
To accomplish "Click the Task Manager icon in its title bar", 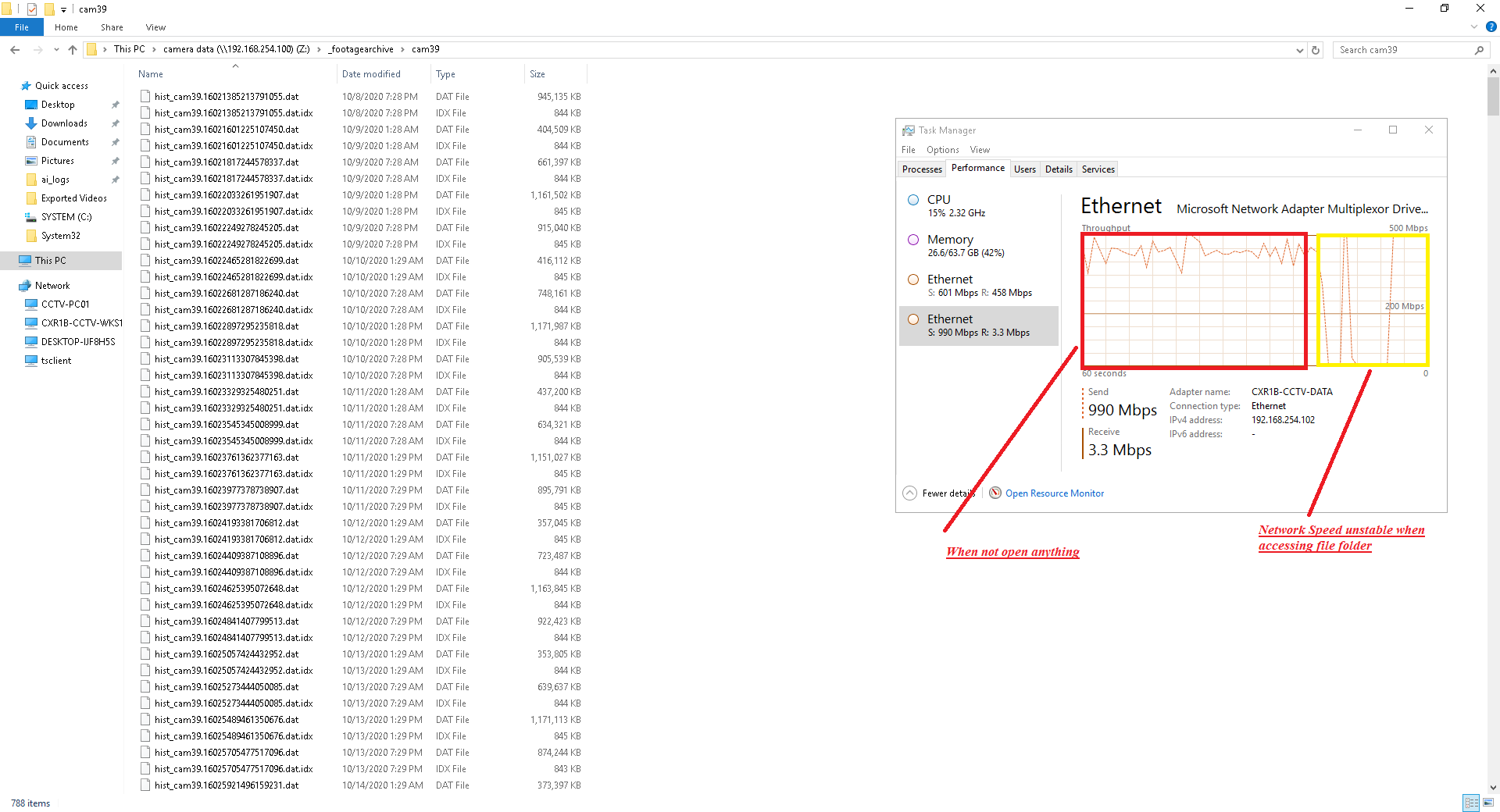I will tap(909, 130).
